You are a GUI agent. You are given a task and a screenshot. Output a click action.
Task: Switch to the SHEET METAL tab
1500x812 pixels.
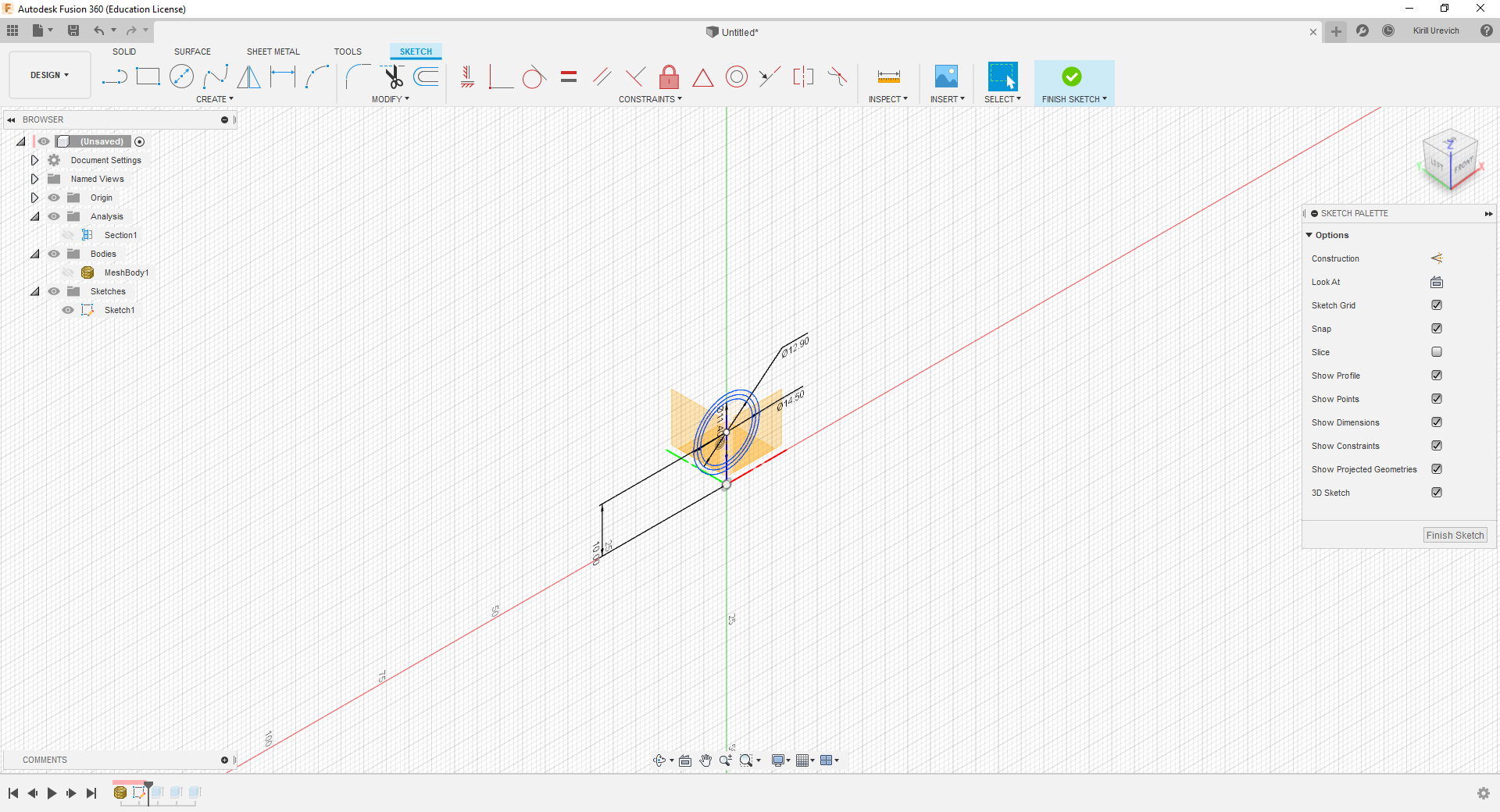click(273, 52)
